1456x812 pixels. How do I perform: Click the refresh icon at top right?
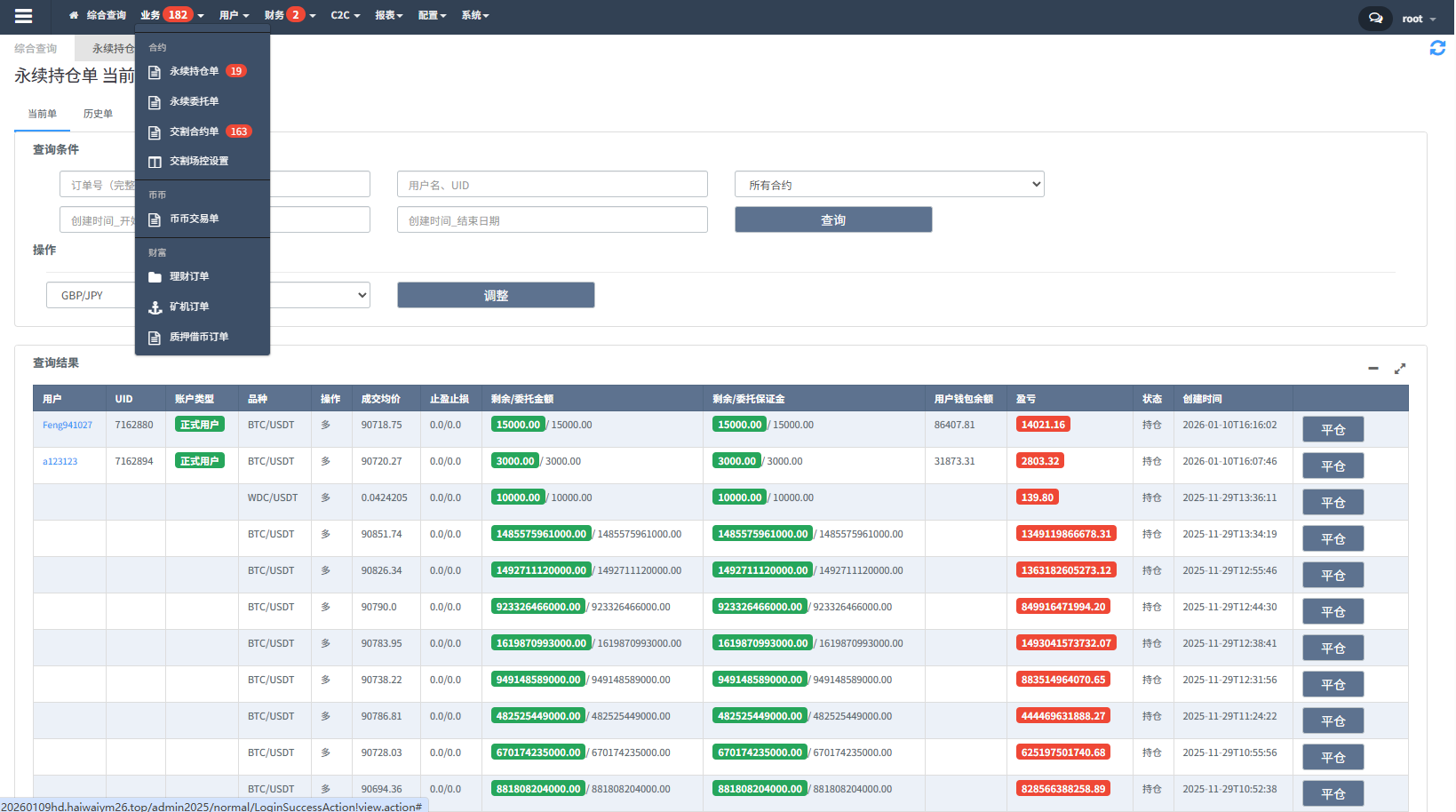(1436, 48)
